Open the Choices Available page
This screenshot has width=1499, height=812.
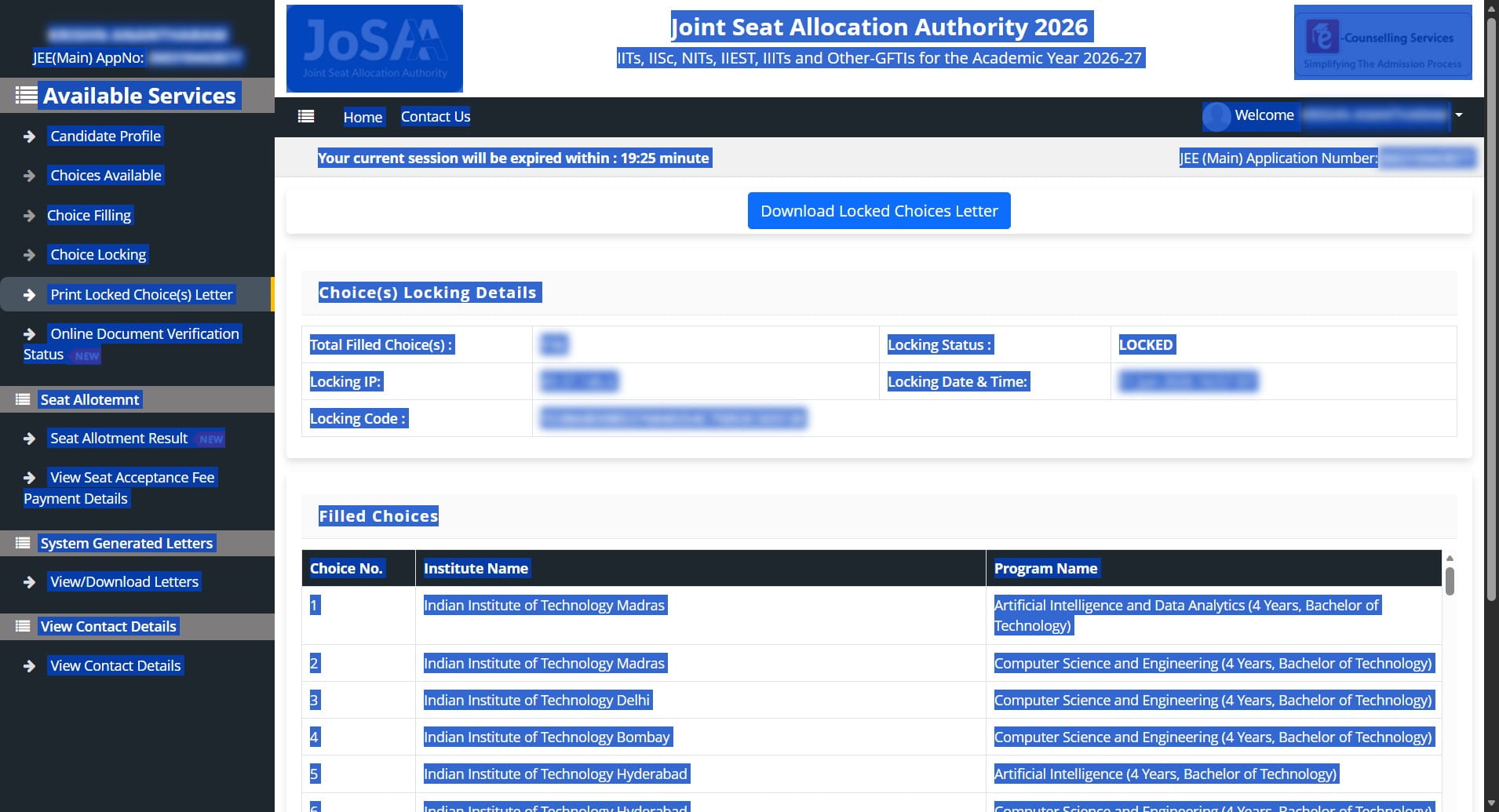(x=106, y=175)
